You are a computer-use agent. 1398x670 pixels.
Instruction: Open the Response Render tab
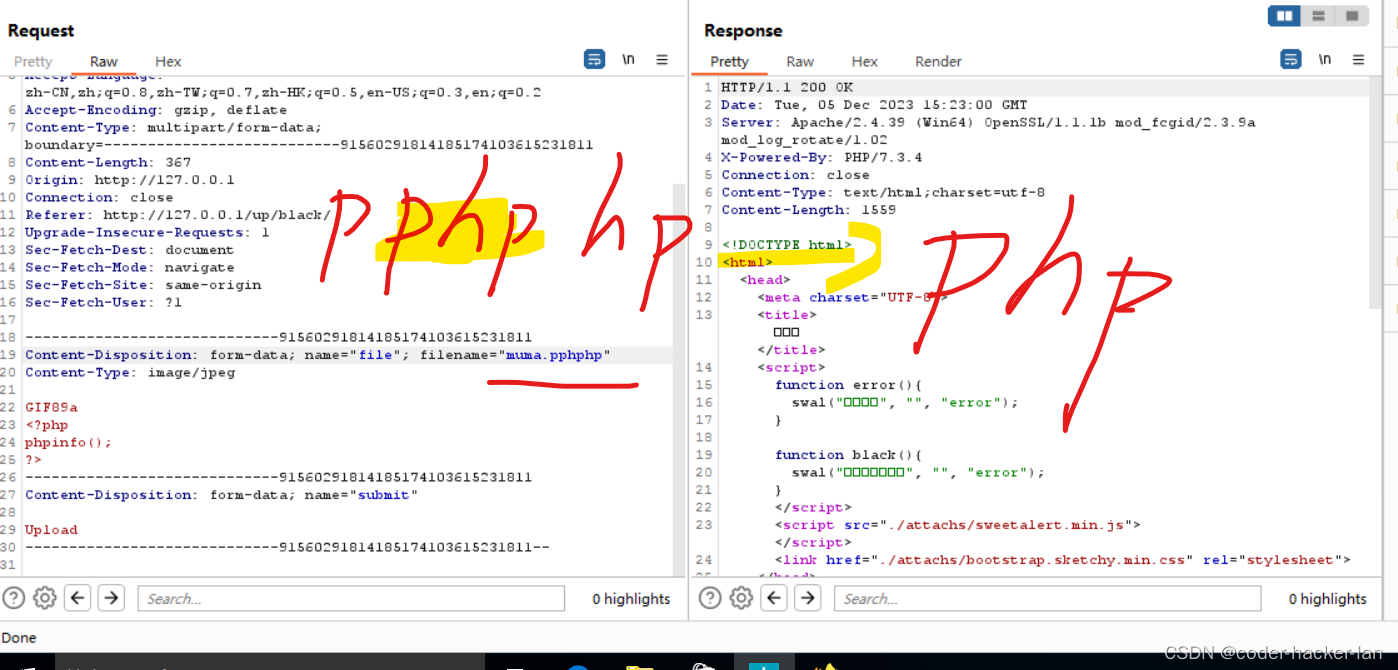tap(938, 61)
